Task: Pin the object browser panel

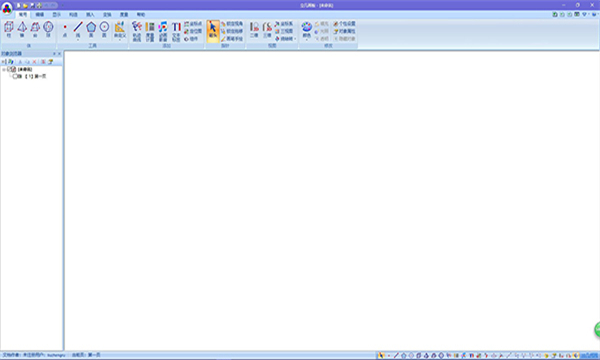Action: click(x=54, y=54)
